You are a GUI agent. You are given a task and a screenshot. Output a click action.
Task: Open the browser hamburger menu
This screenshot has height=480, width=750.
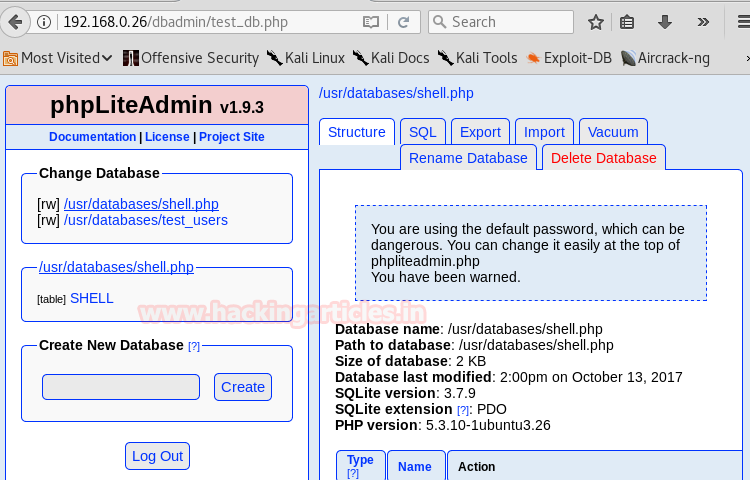(x=744, y=22)
